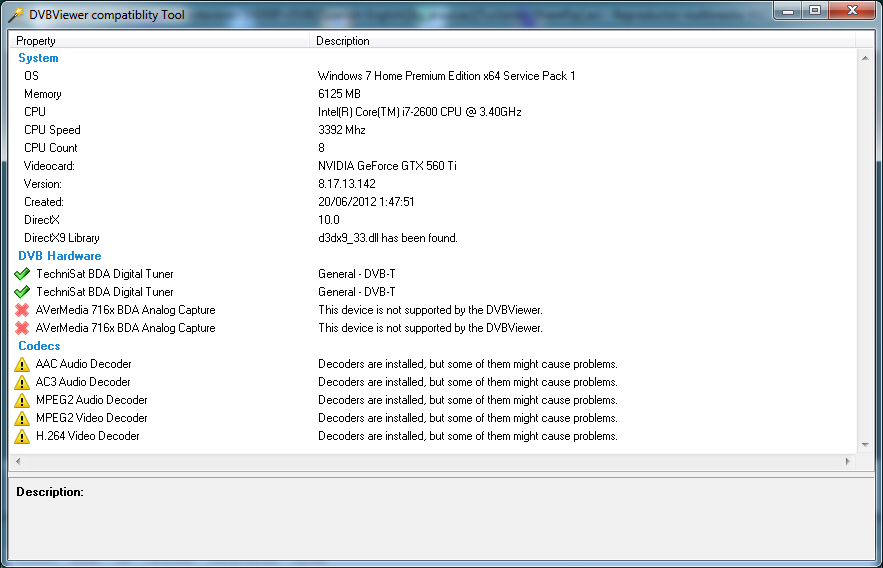Click the vertical scrollbar up arrow

click(865, 58)
